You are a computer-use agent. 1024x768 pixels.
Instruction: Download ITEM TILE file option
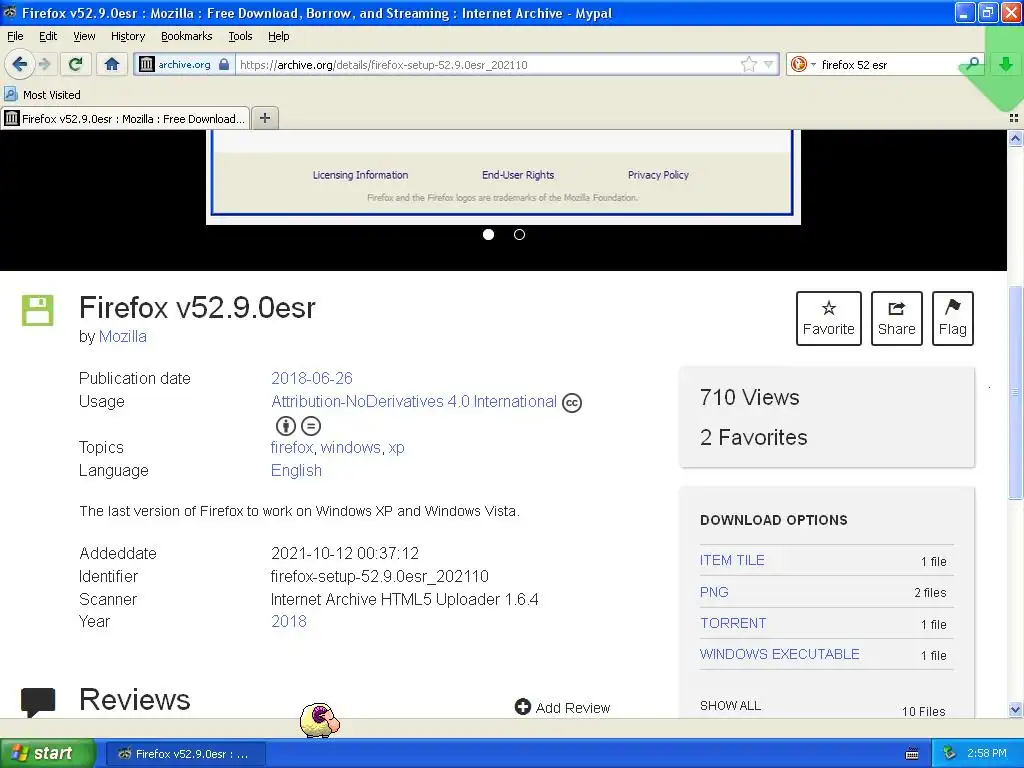(732, 560)
